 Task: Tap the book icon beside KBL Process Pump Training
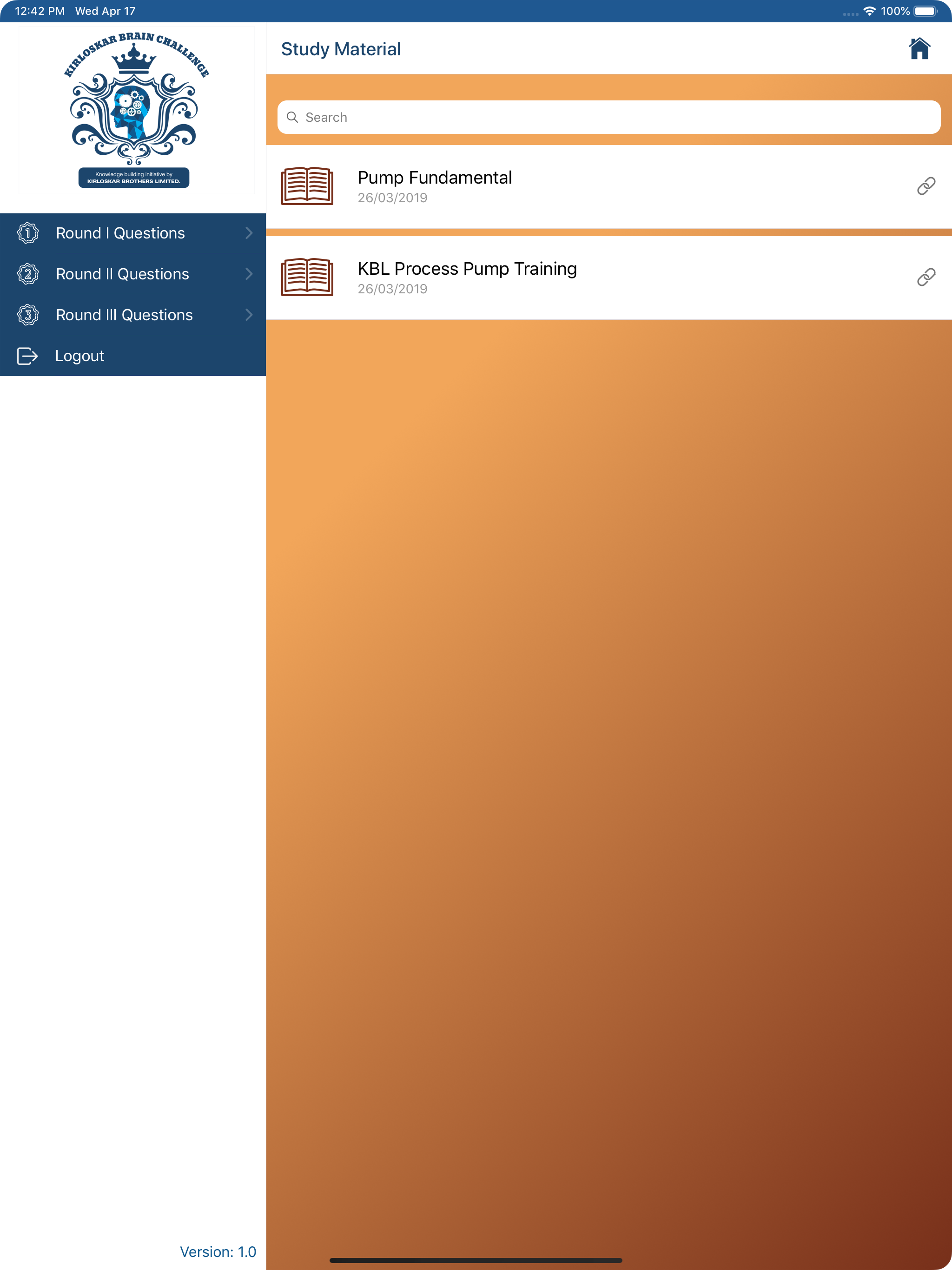coord(307,277)
